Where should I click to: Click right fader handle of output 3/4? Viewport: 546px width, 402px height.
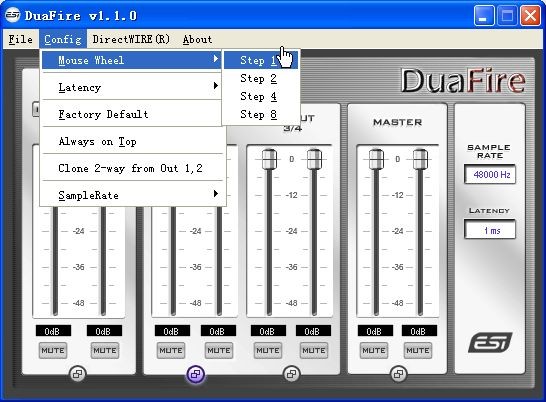[314, 159]
